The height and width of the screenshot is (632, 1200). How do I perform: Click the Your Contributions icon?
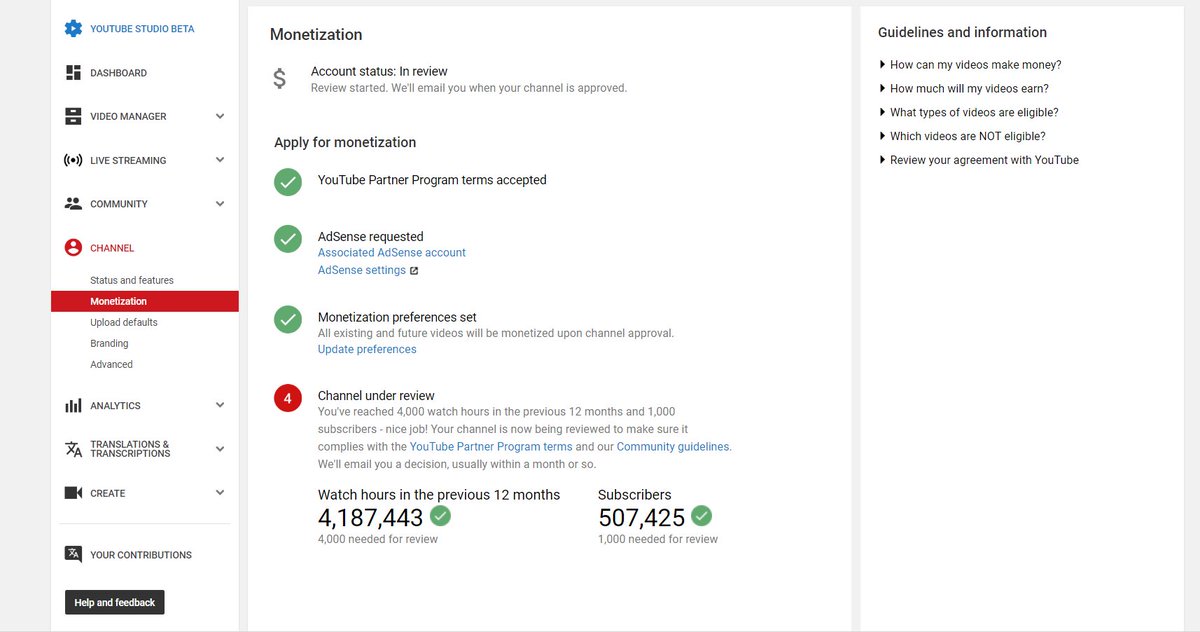tap(73, 555)
